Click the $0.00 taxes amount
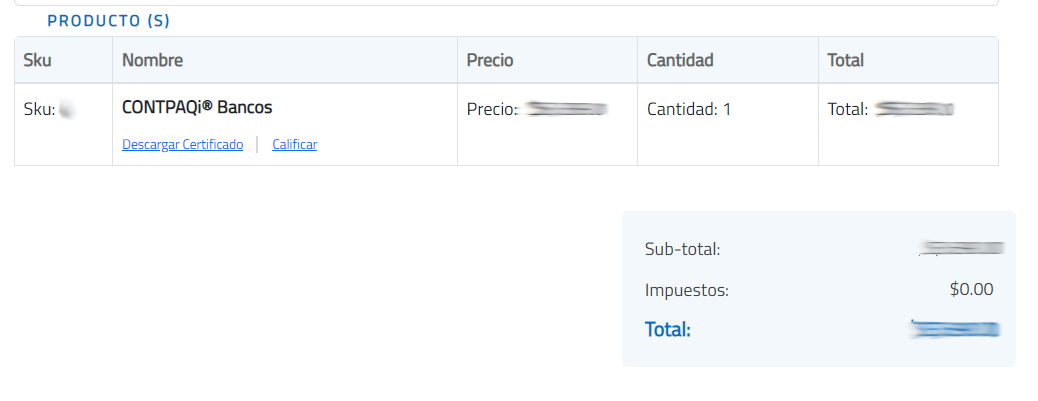 click(971, 290)
